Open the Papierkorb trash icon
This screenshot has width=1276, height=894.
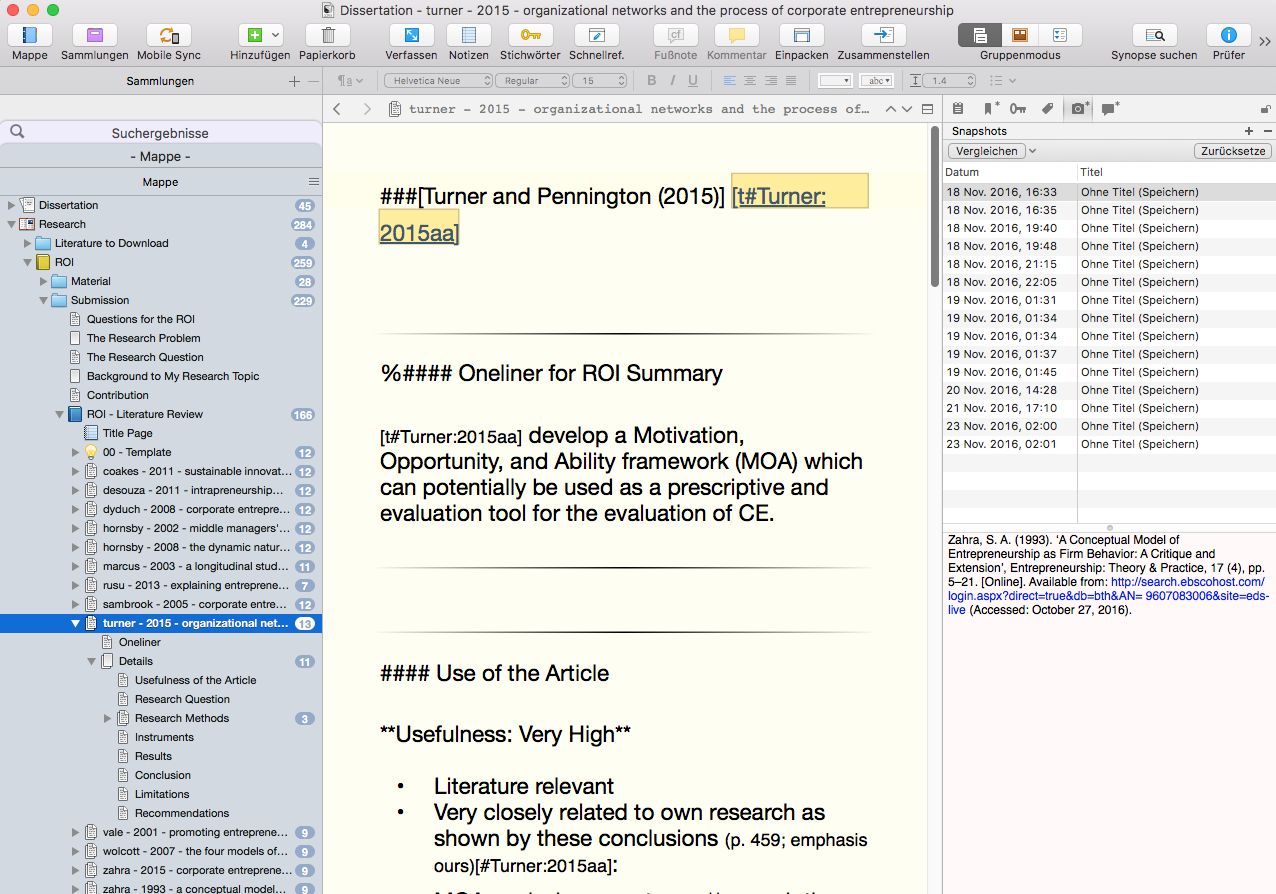tap(327, 36)
